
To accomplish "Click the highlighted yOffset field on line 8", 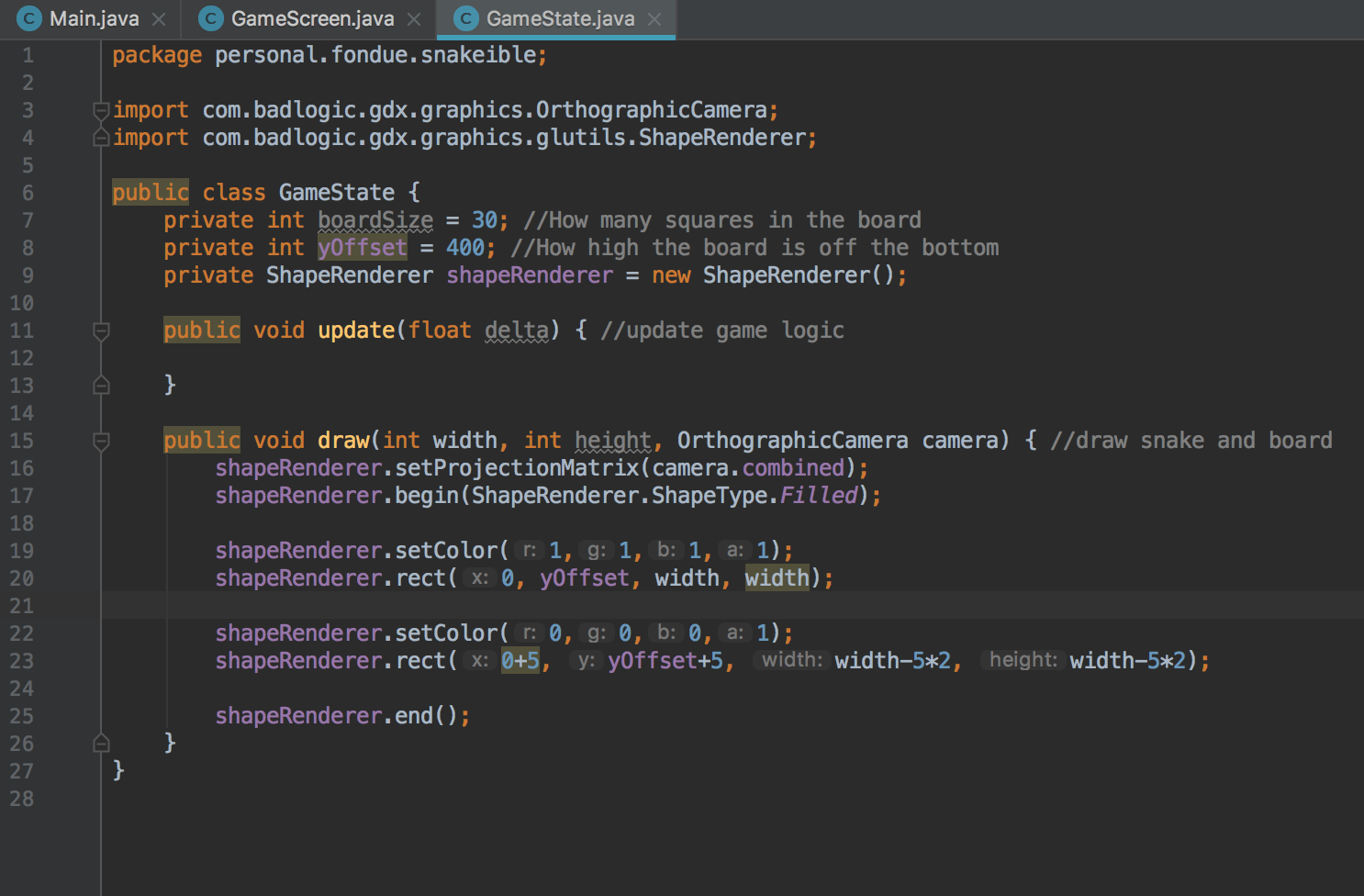I will (x=363, y=248).
